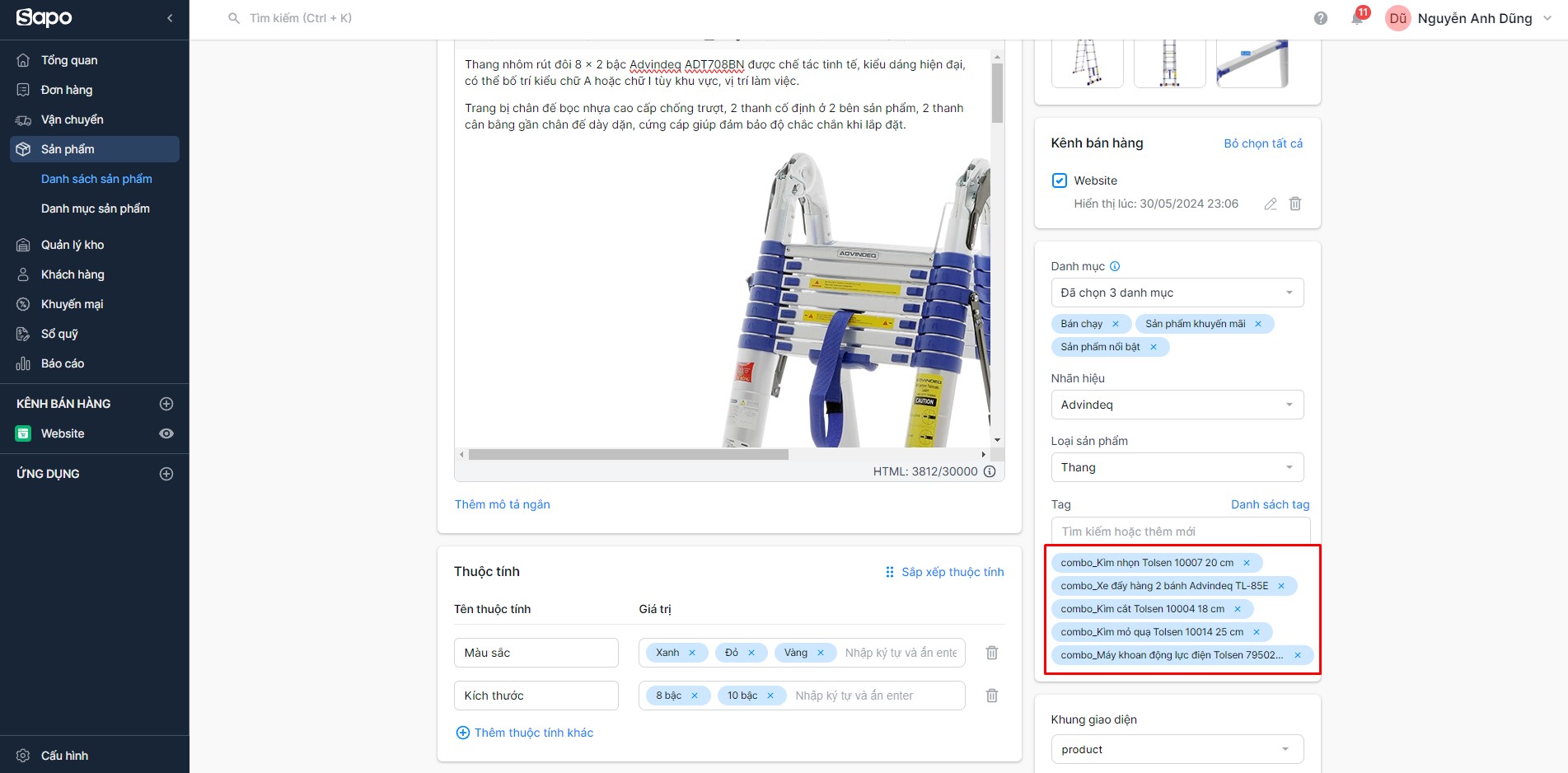Click the Dũ user avatar

pyautogui.click(x=1398, y=18)
